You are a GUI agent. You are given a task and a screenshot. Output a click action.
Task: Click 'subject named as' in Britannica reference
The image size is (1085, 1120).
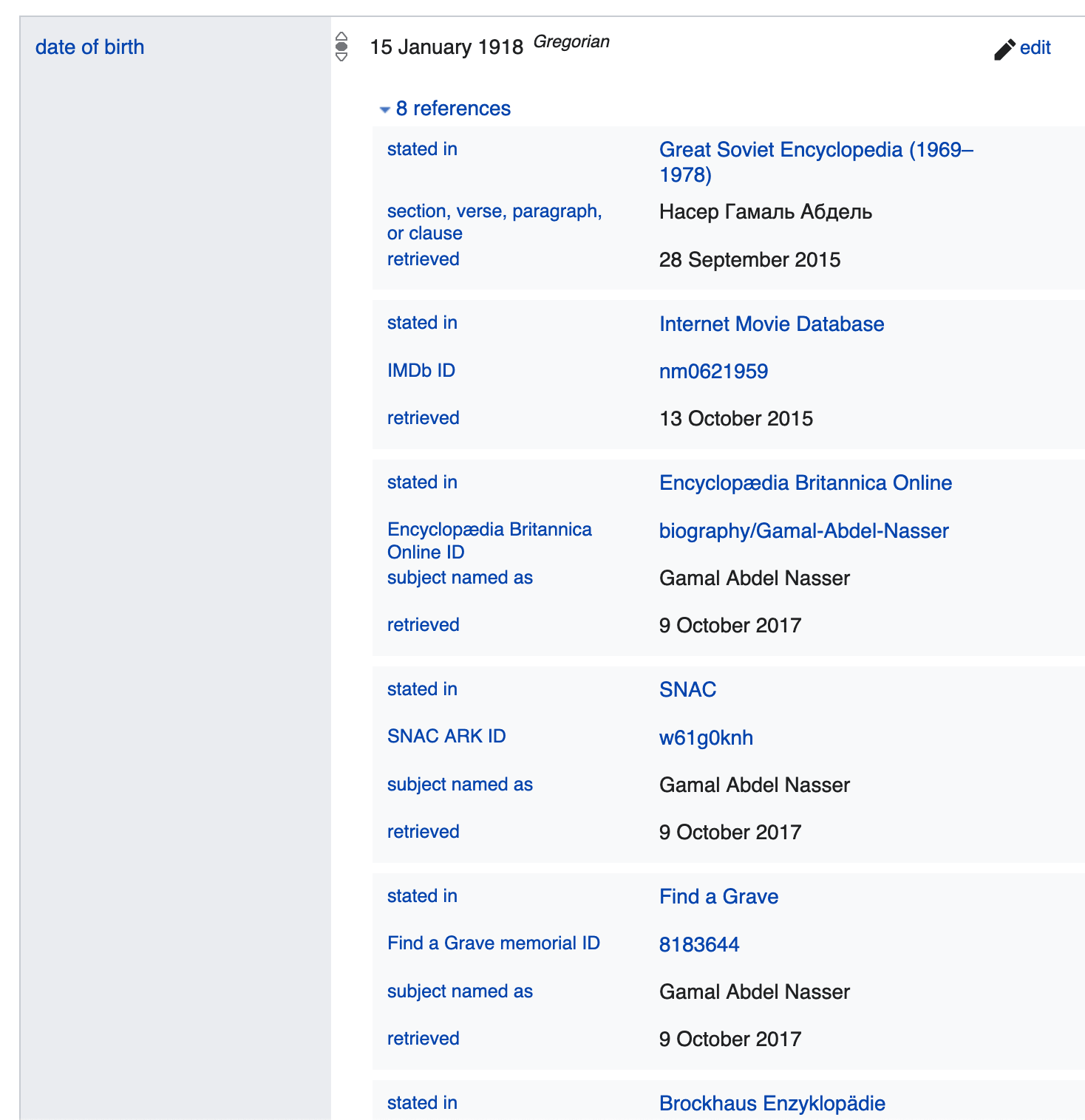460,577
